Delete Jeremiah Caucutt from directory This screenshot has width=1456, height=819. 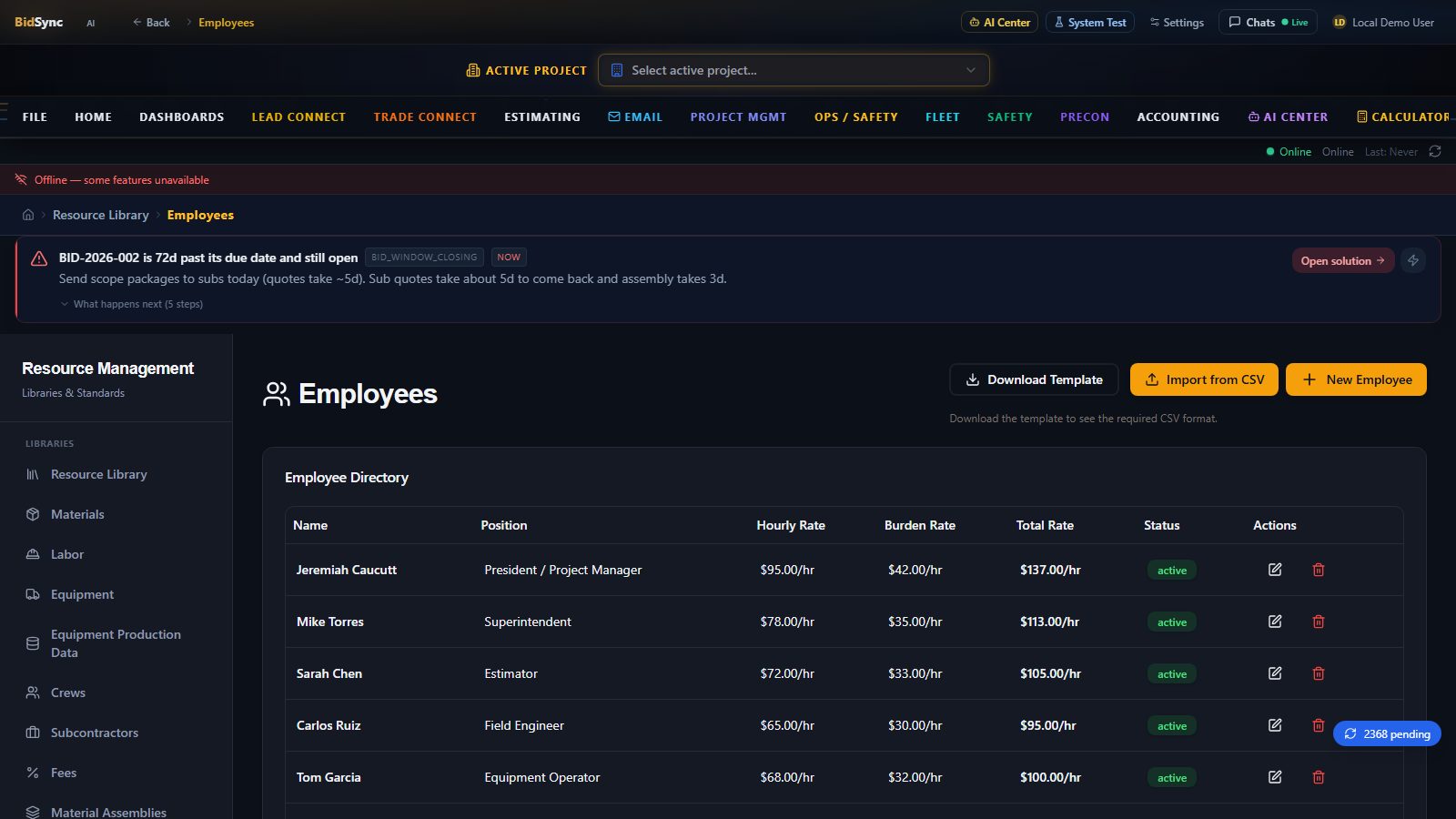click(1319, 570)
